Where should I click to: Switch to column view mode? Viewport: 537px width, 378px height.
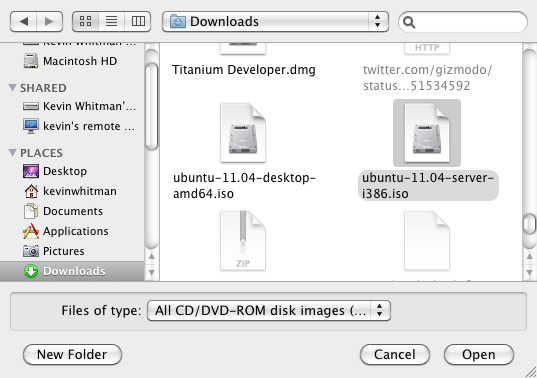(138, 22)
